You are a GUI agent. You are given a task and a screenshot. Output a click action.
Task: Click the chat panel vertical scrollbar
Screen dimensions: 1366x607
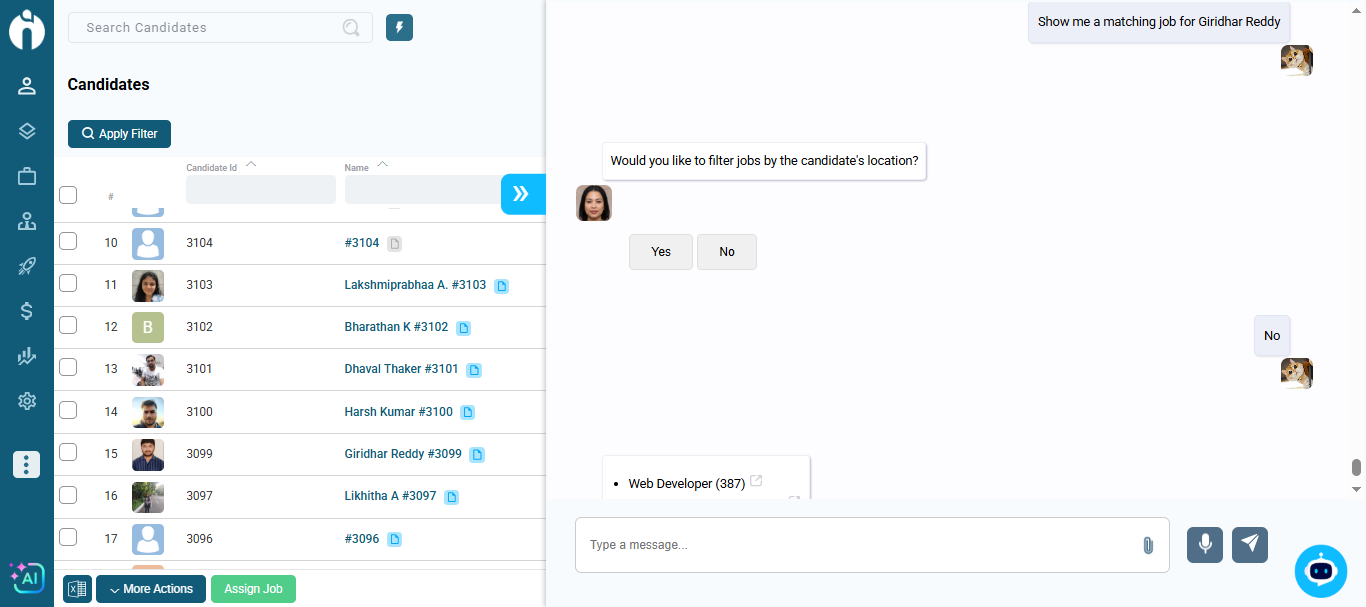tap(1356, 468)
